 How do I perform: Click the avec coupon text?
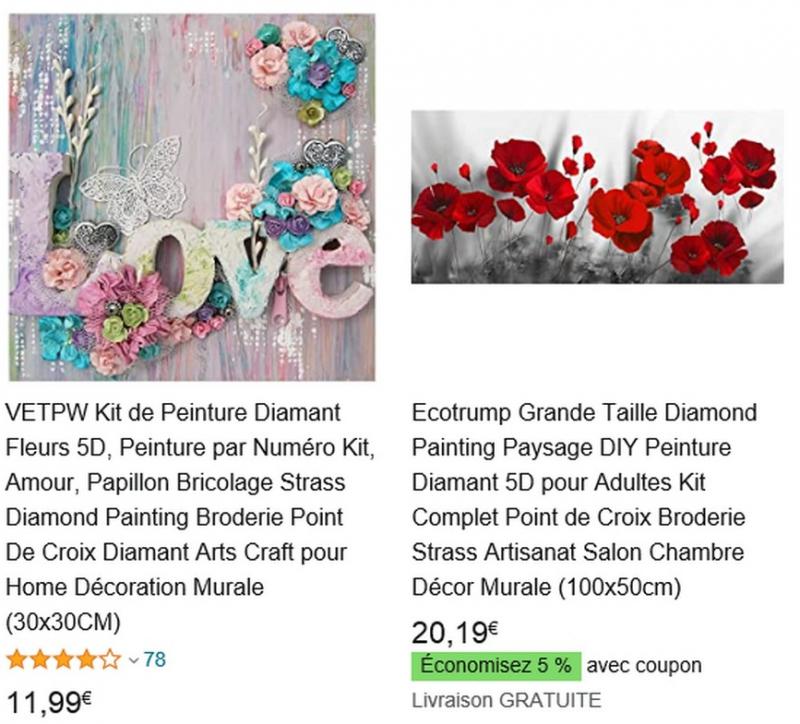644,665
